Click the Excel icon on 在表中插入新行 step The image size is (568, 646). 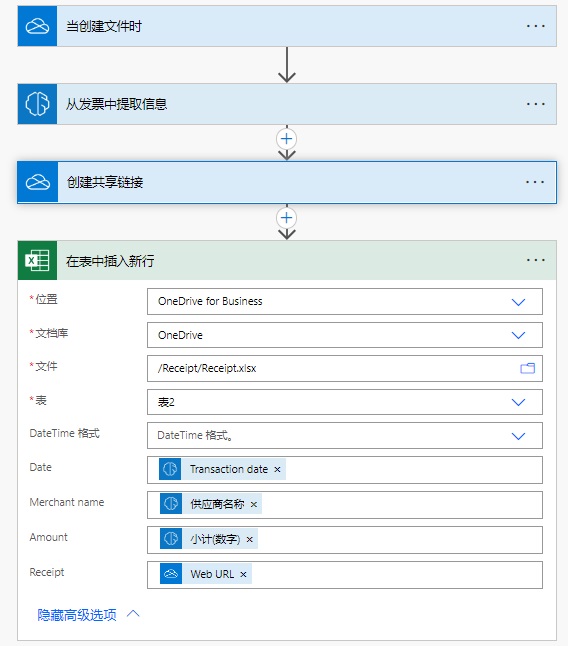click(37, 261)
